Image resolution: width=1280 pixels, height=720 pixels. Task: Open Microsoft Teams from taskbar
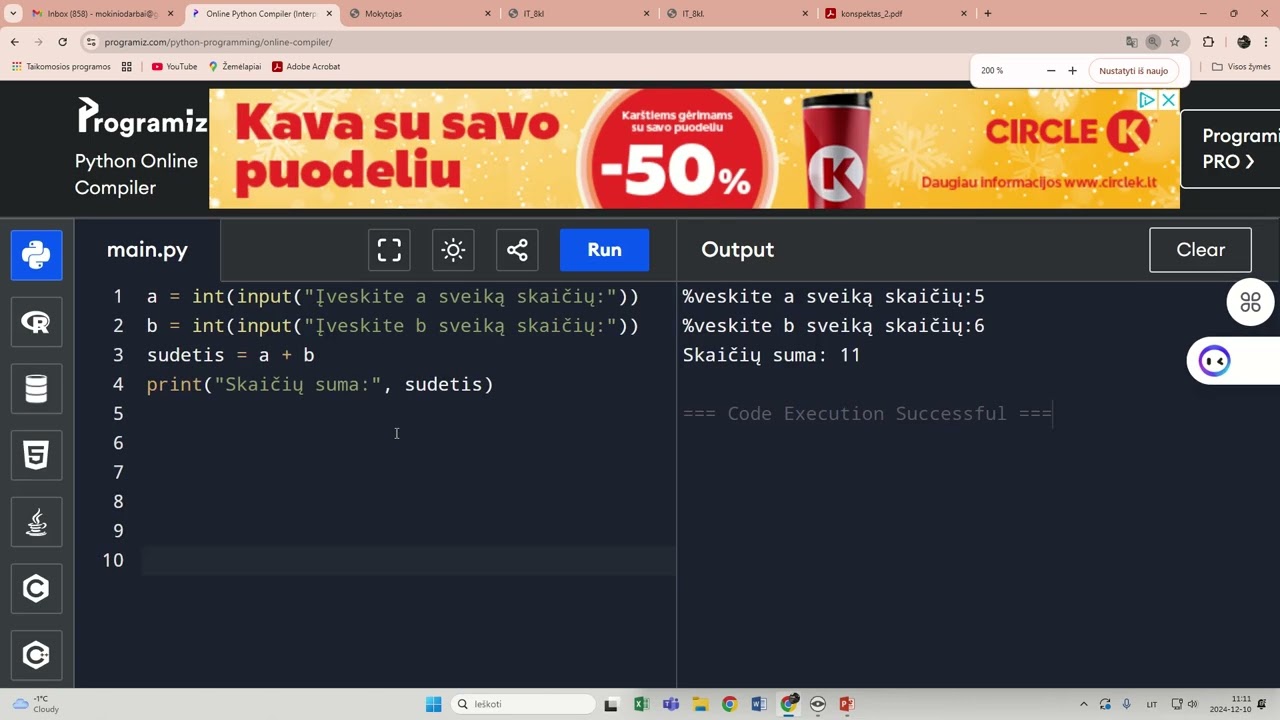click(670, 704)
